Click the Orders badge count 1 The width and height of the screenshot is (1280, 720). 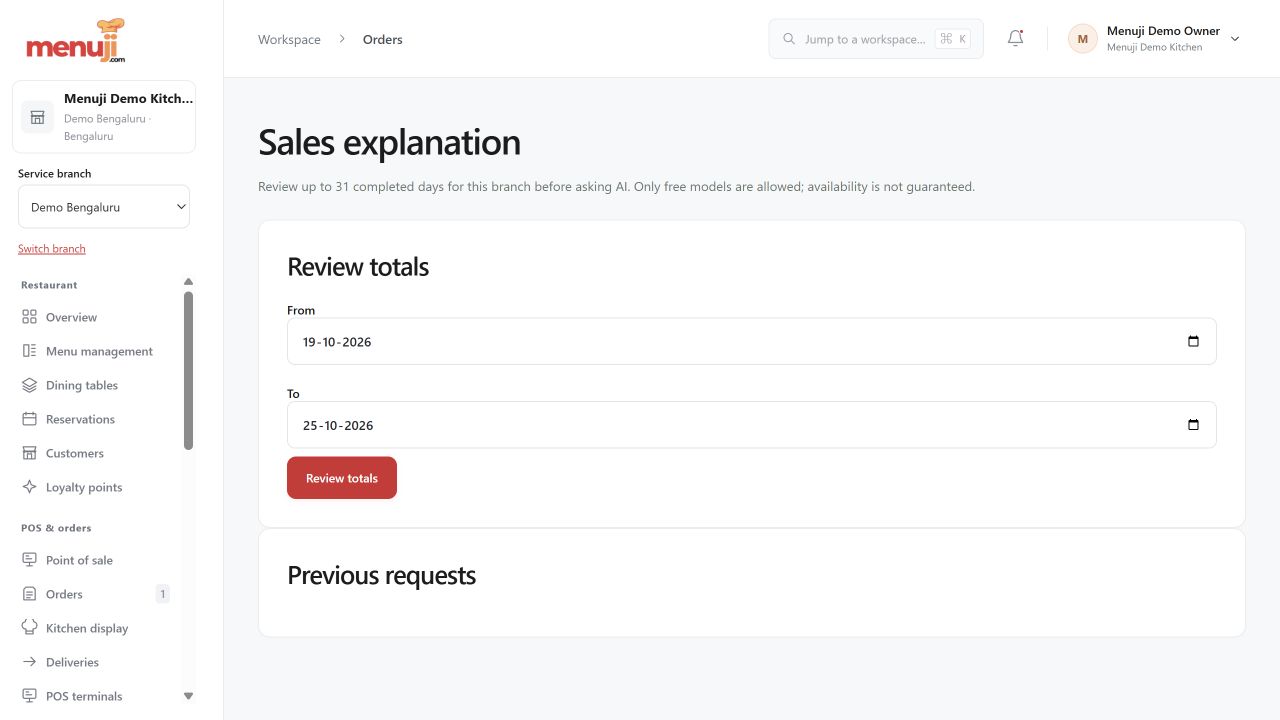pyautogui.click(x=162, y=594)
